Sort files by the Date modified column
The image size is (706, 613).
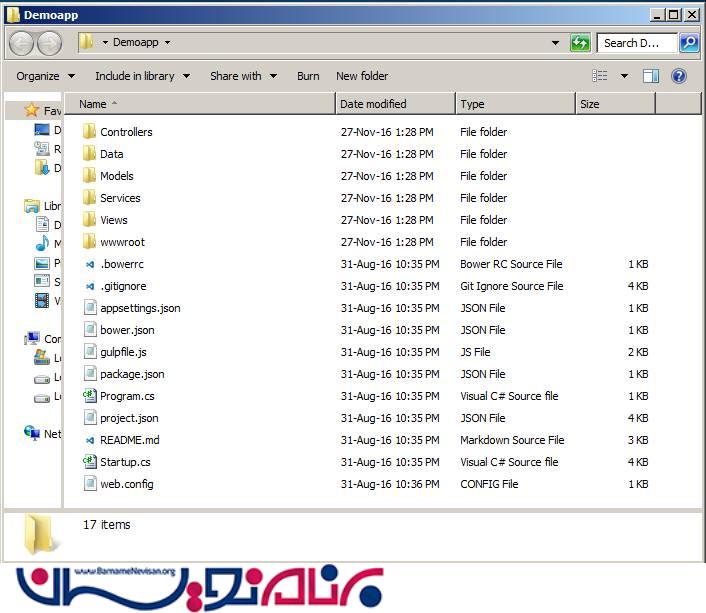pyautogui.click(x=373, y=104)
